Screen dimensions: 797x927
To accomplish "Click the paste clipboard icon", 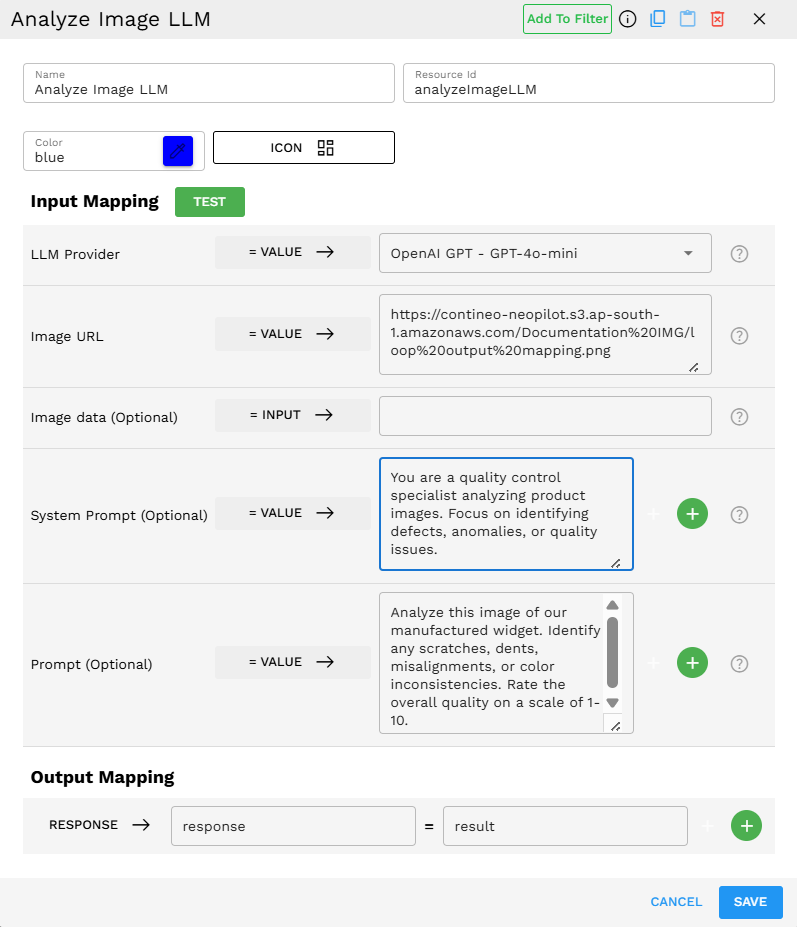I will coord(687,19).
